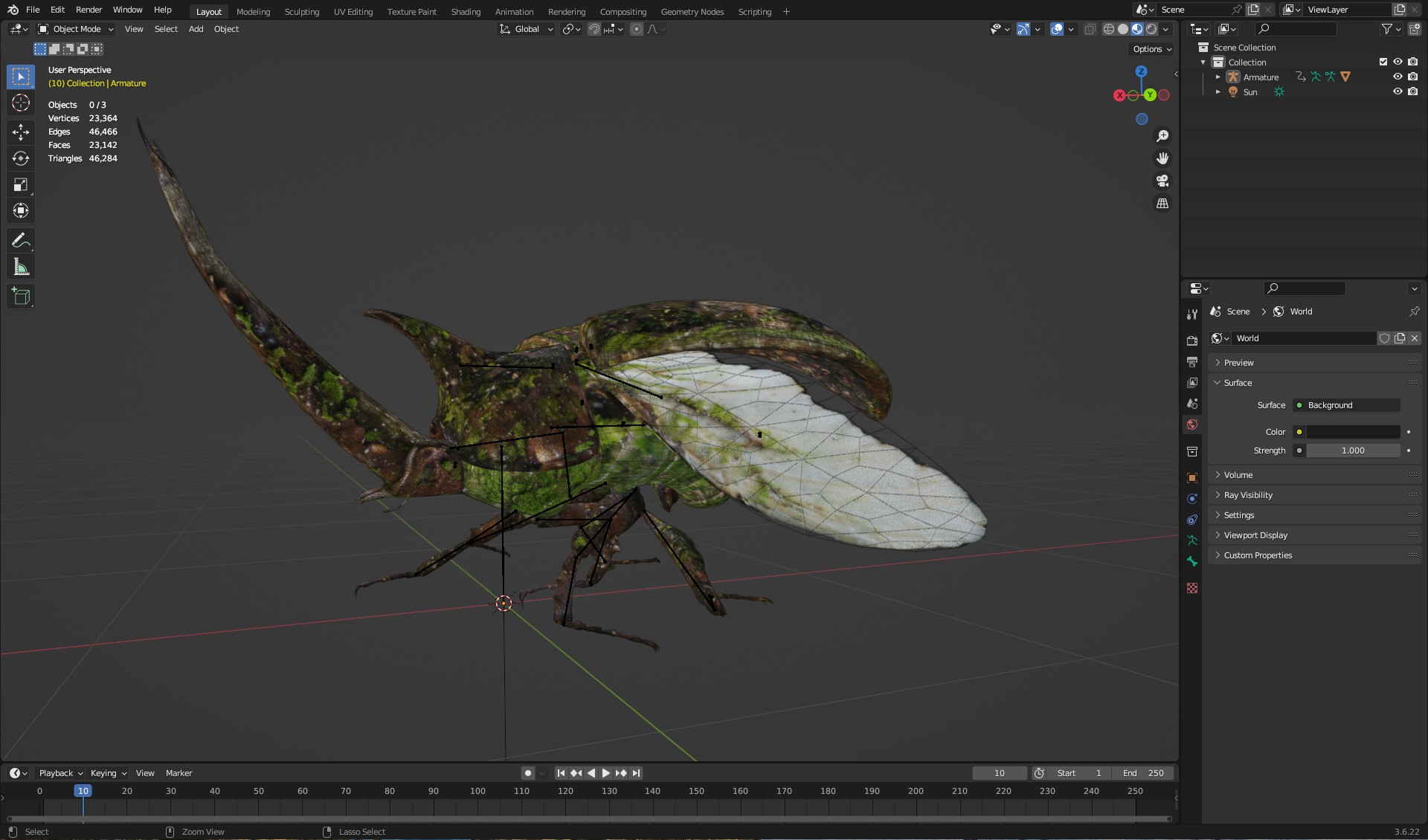Image resolution: width=1428 pixels, height=840 pixels.
Task: Select the Move tool in toolbar
Action: click(21, 132)
